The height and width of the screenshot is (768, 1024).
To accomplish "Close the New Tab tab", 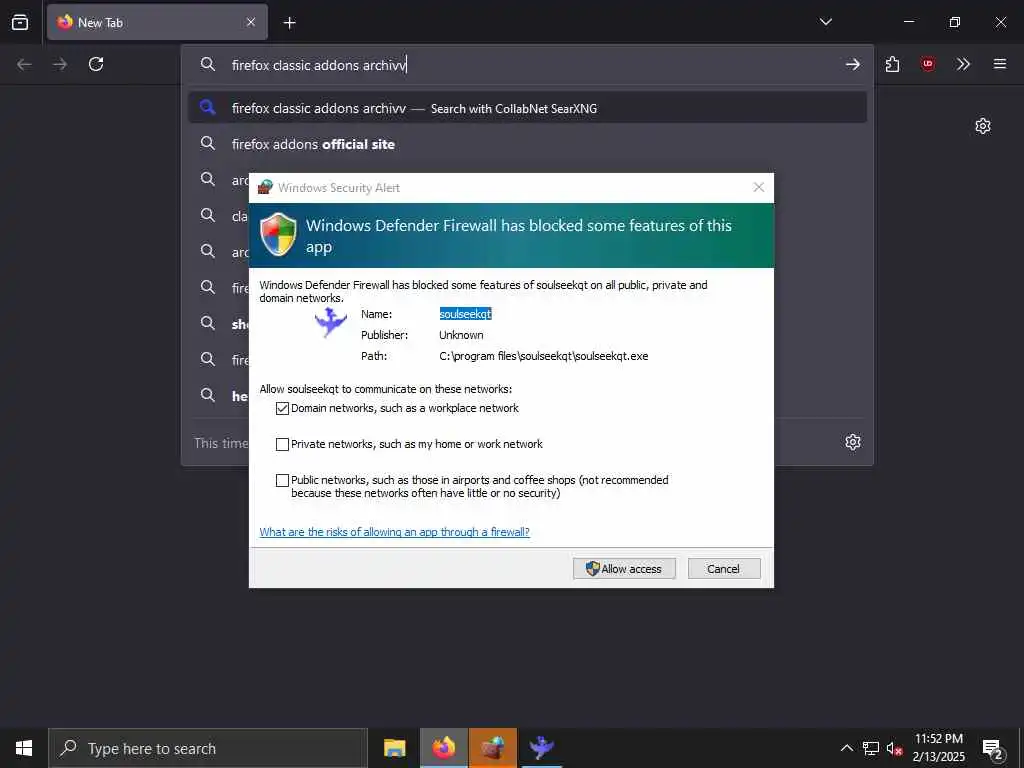I will (251, 22).
